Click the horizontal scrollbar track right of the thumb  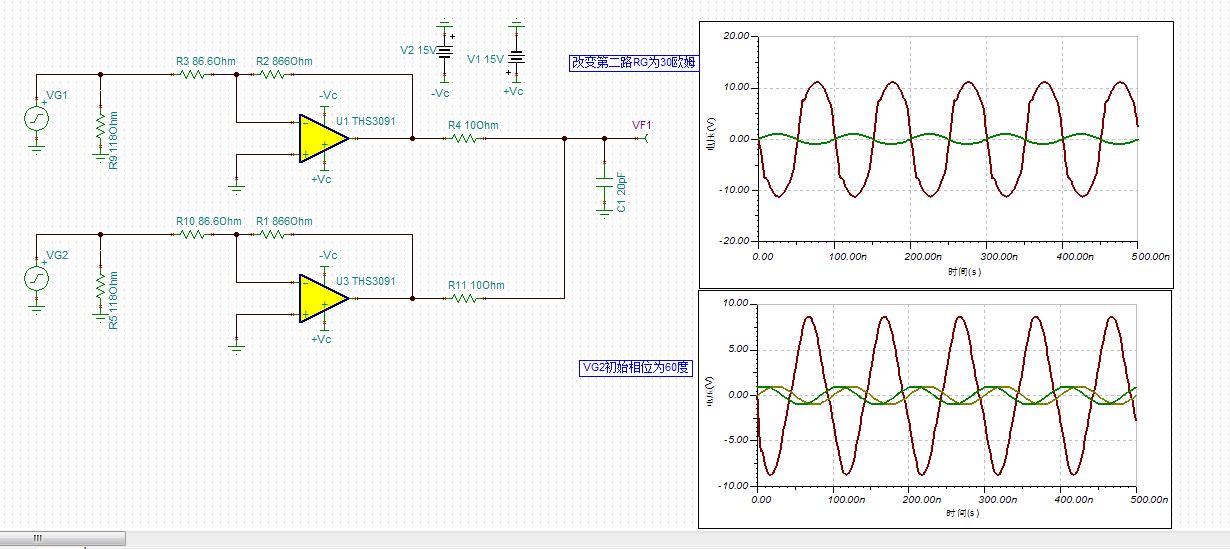tap(678, 538)
